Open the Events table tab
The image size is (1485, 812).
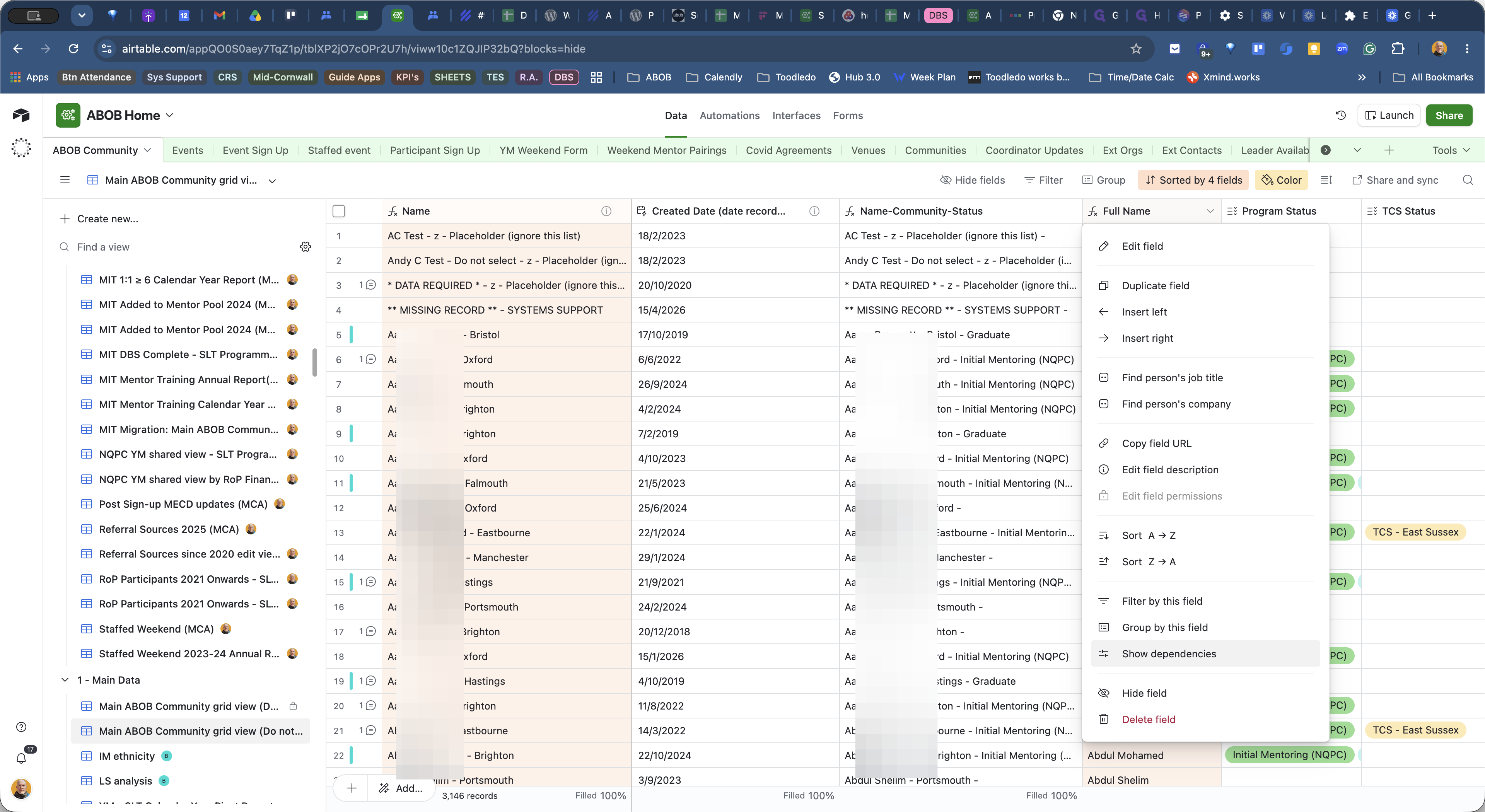(x=187, y=150)
